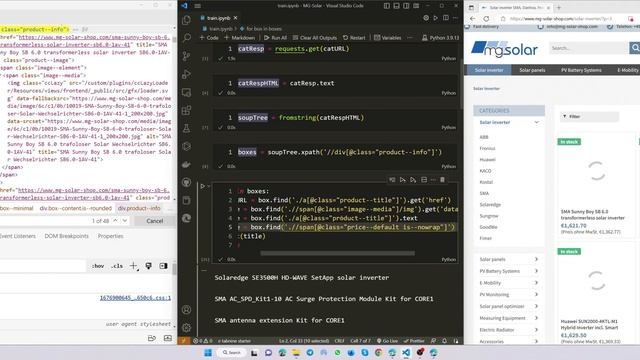Open the Run and Debug view
This screenshot has height=360, width=640.
[187, 74]
